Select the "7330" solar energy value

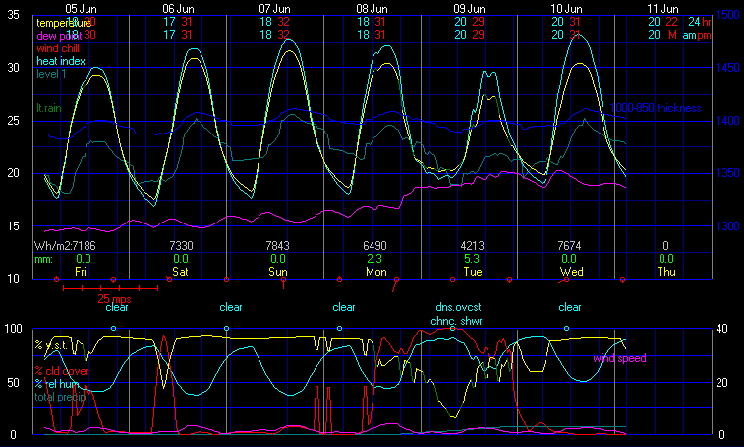click(x=181, y=245)
